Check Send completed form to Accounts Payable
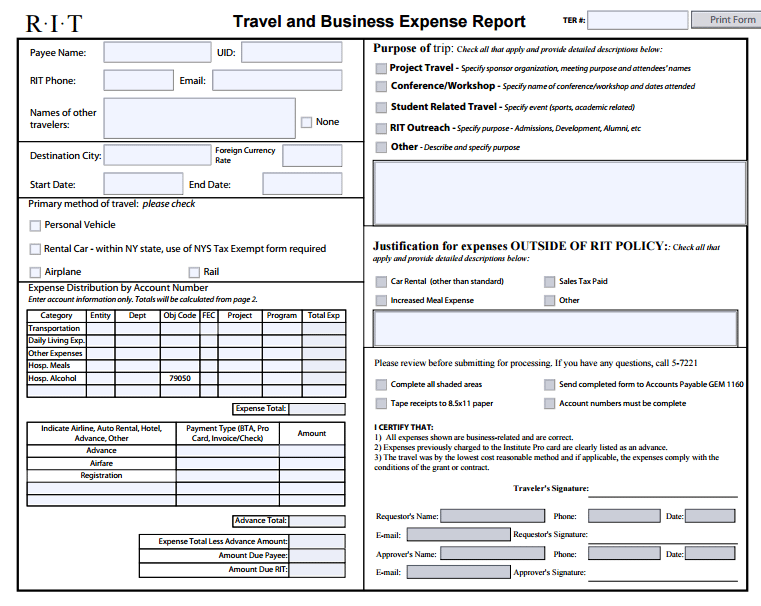 click(x=549, y=385)
